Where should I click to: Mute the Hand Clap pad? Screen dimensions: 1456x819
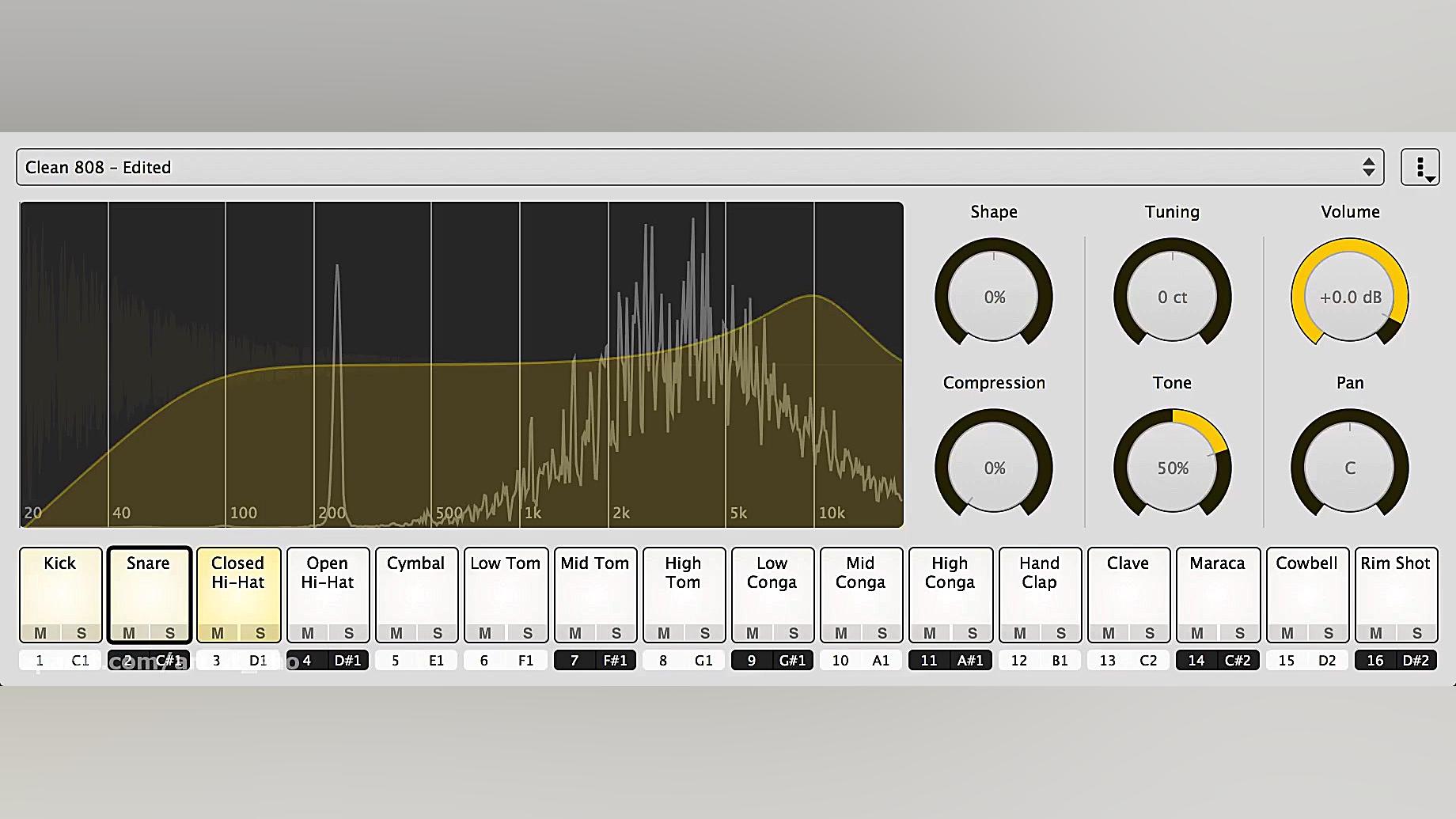click(x=1020, y=633)
